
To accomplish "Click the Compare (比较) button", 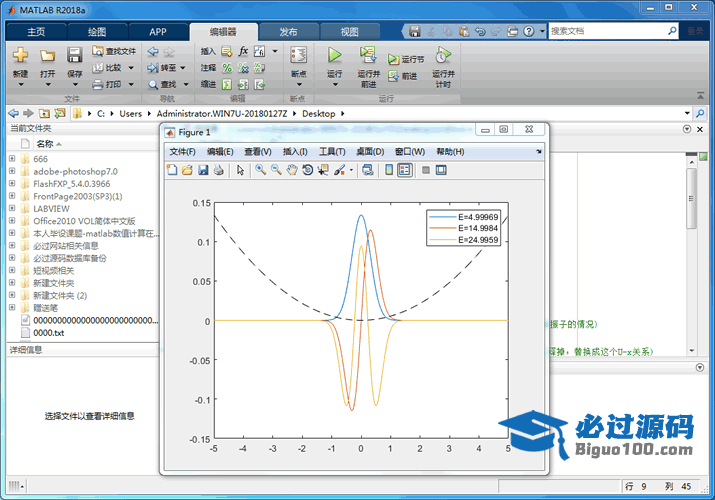I will [107, 68].
